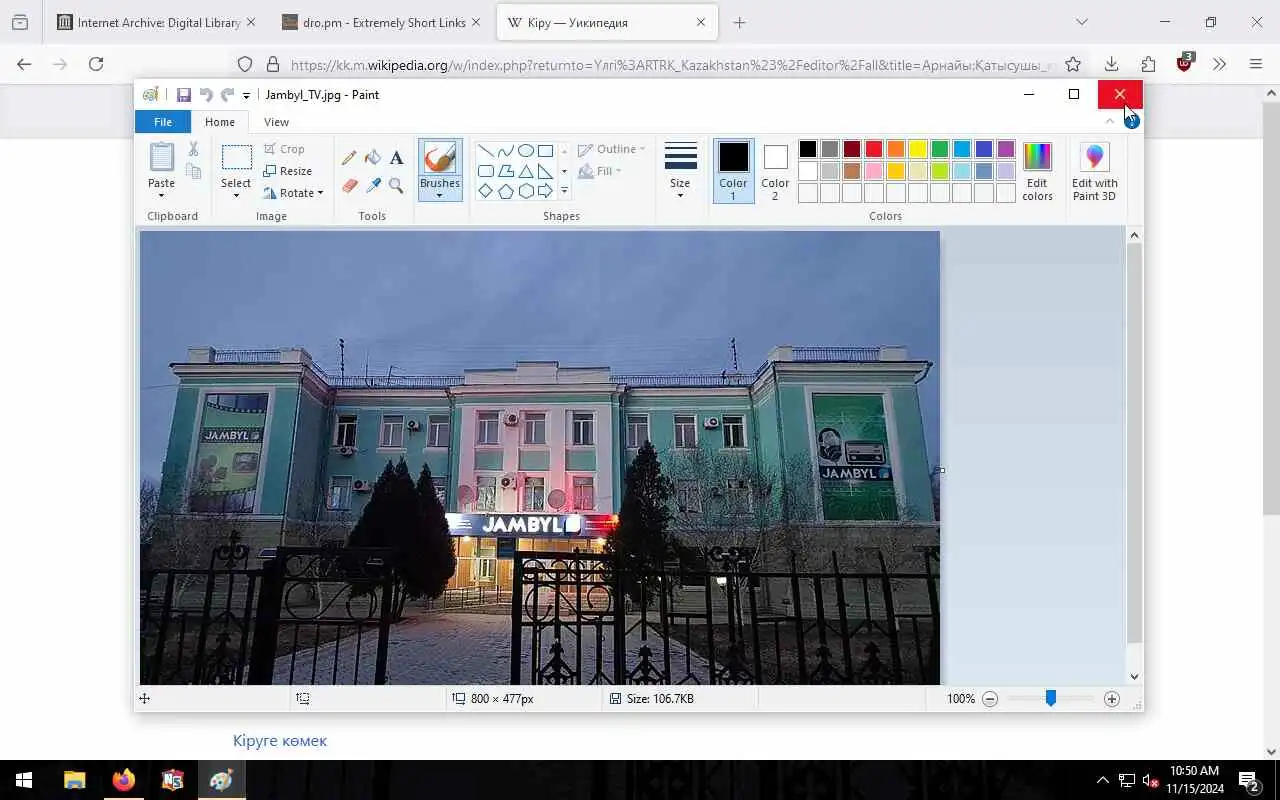Open File Explorer from taskbar
The height and width of the screenshot is (800, 1280).
click(x=75, y=780)
